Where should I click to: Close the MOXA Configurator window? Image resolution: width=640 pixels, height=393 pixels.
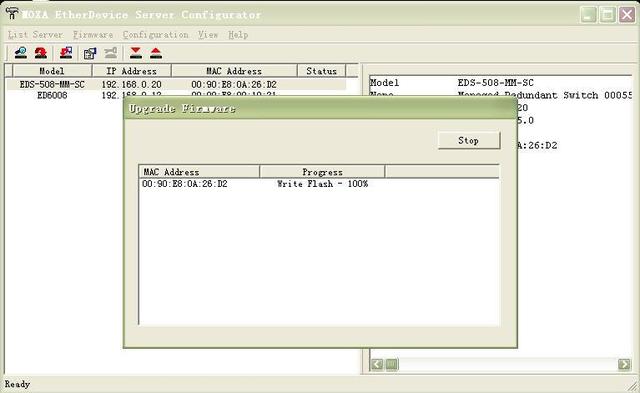627,15
